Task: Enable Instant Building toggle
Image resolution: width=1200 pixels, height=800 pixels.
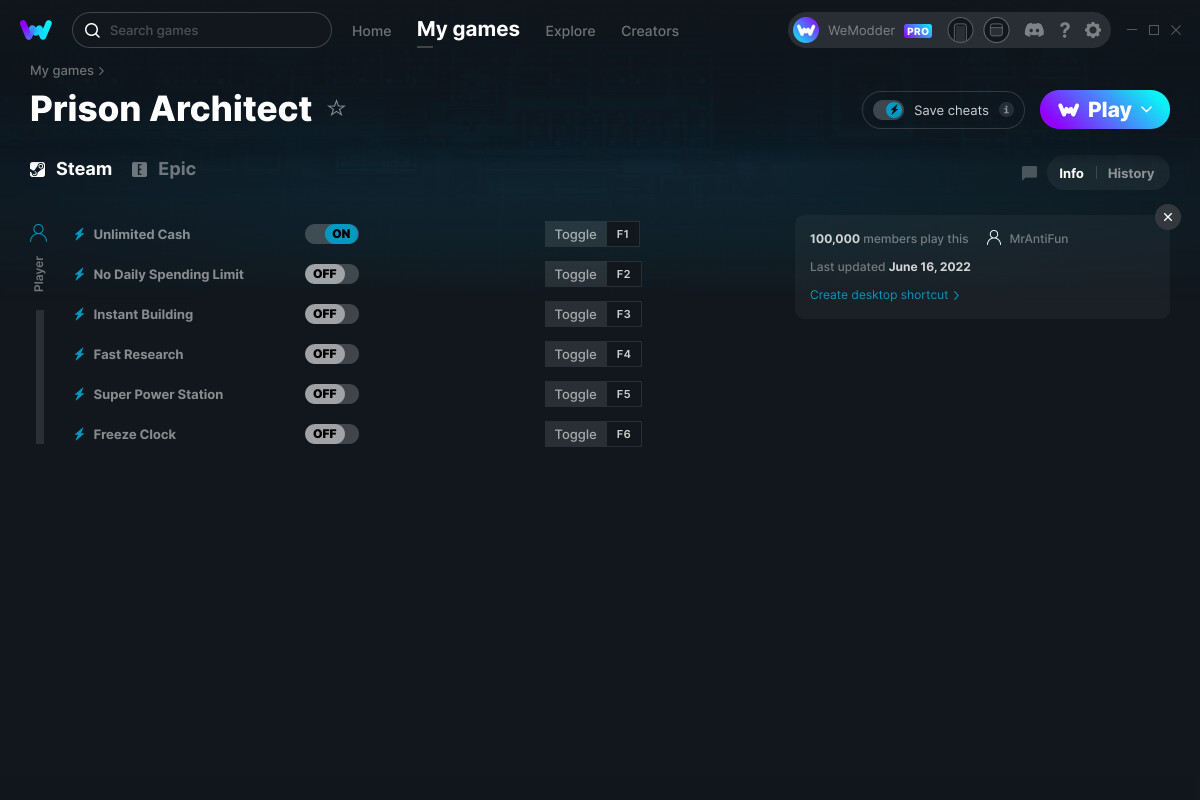Action: click(x=332, y=314)
